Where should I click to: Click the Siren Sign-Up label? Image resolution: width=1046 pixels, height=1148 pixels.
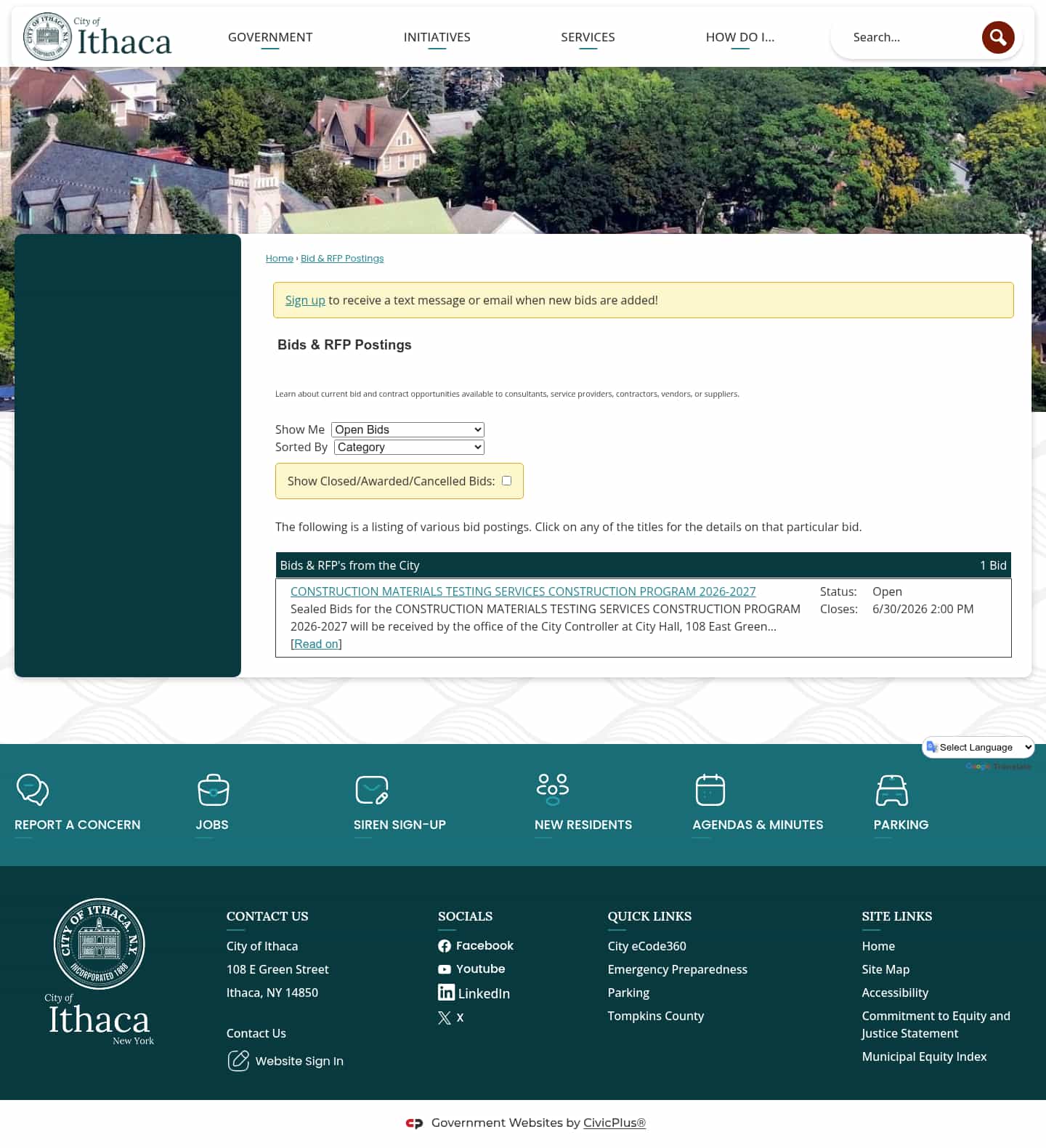pos(400,825)
